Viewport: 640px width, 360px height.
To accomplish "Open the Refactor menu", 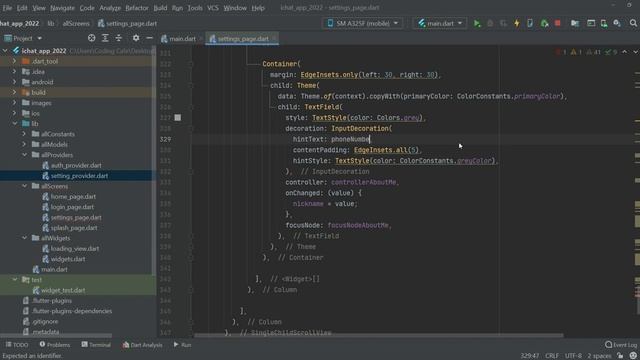I will 137,8.
